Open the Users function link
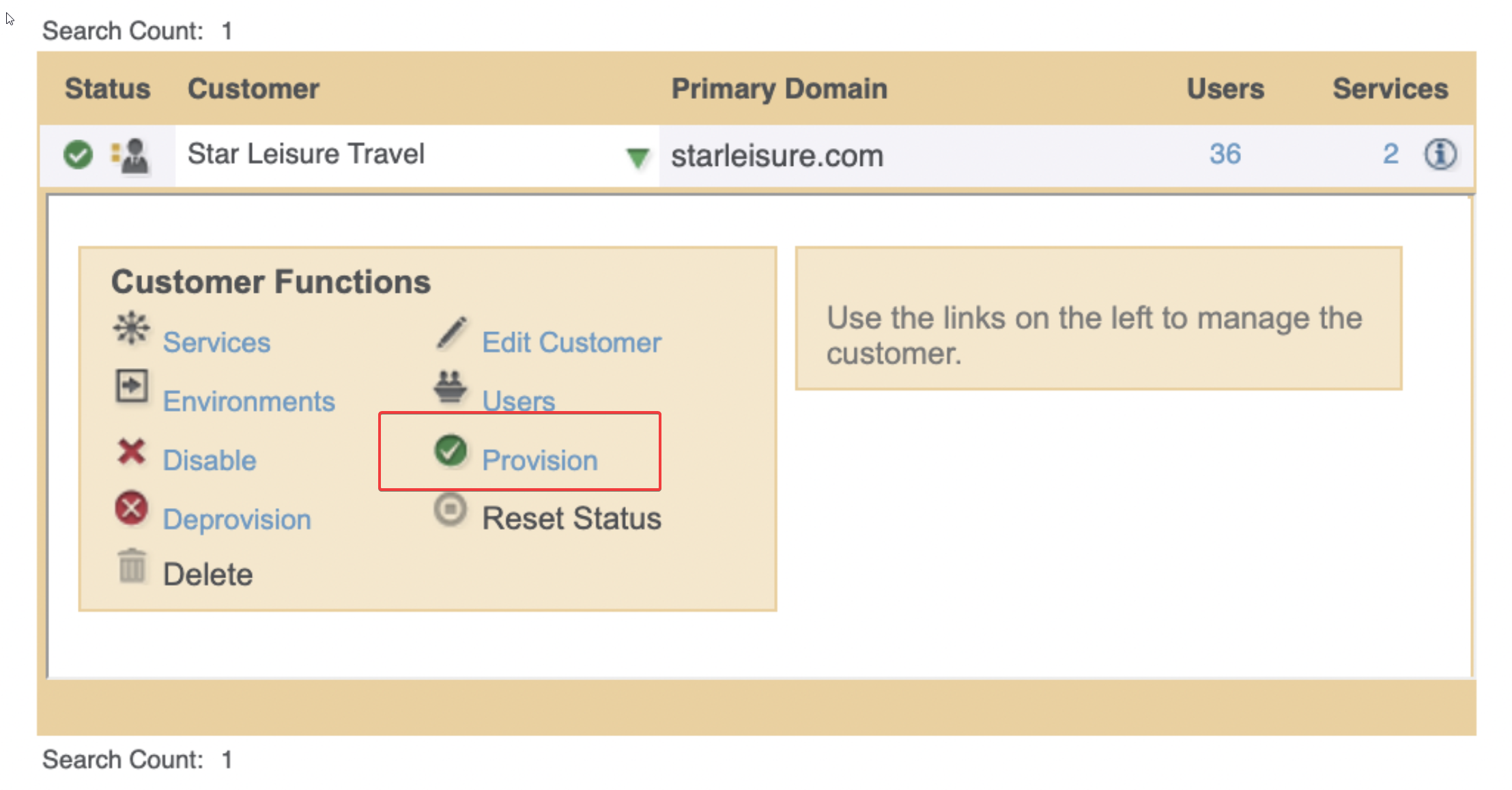1512x790 pixels. tap(518, 401)
